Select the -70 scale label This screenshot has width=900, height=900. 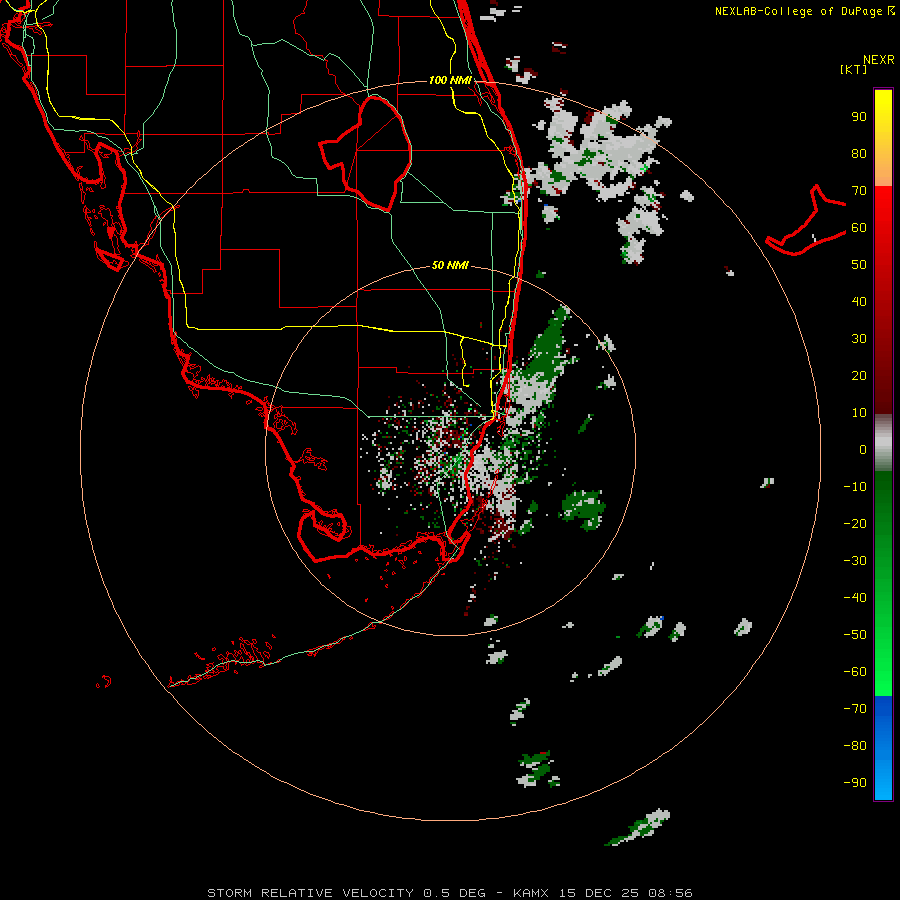[x=855, y=709]
